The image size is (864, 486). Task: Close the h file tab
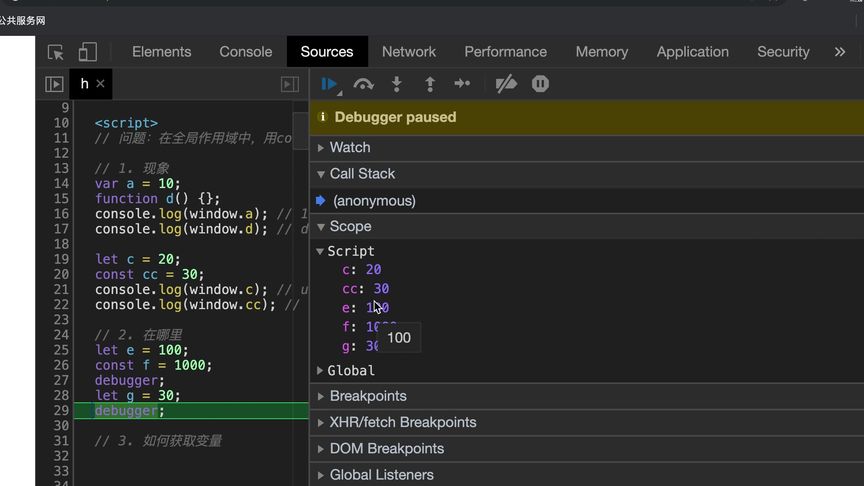pos(100,84)
